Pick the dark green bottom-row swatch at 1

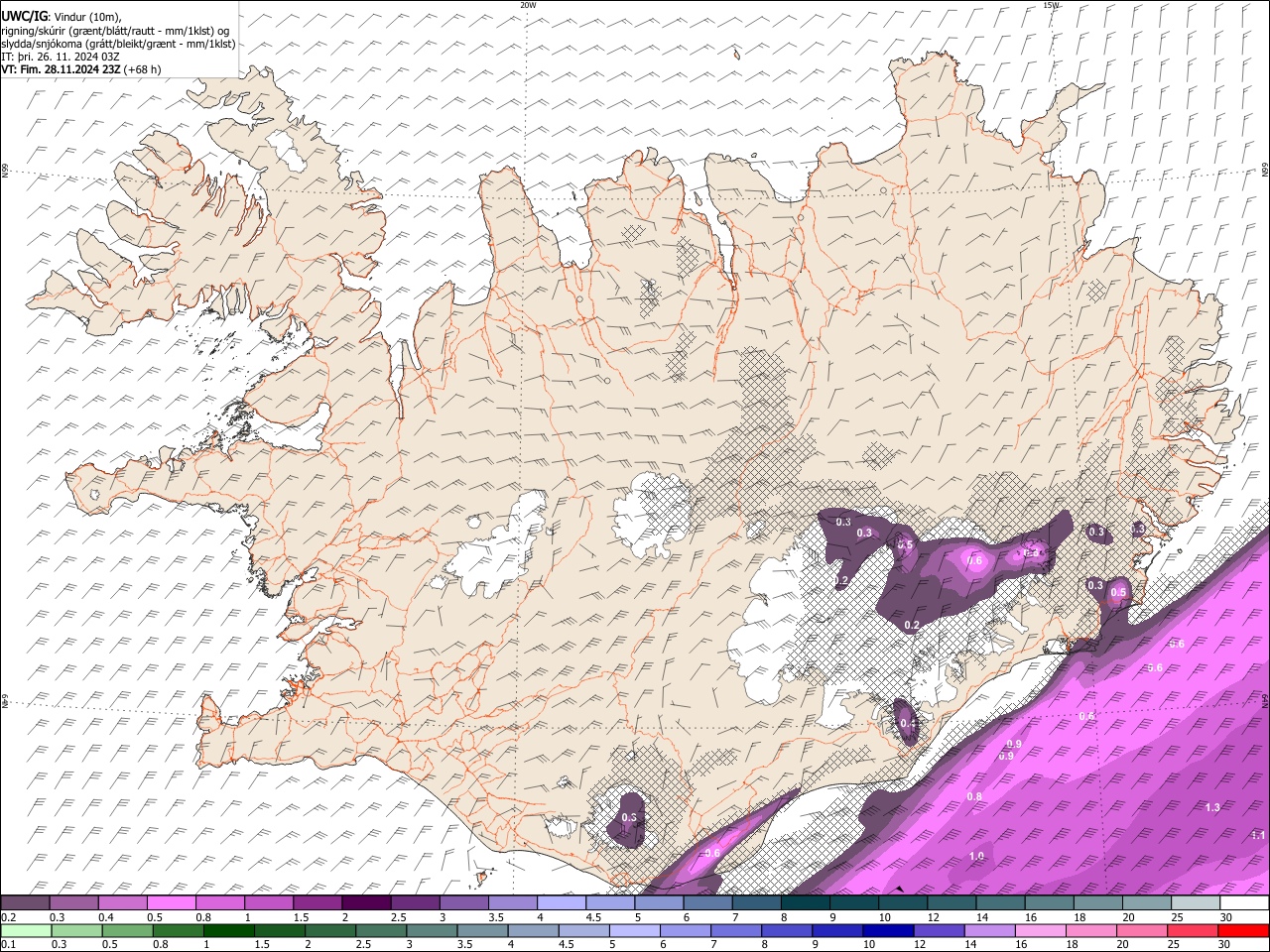click(x=228, y=930)
